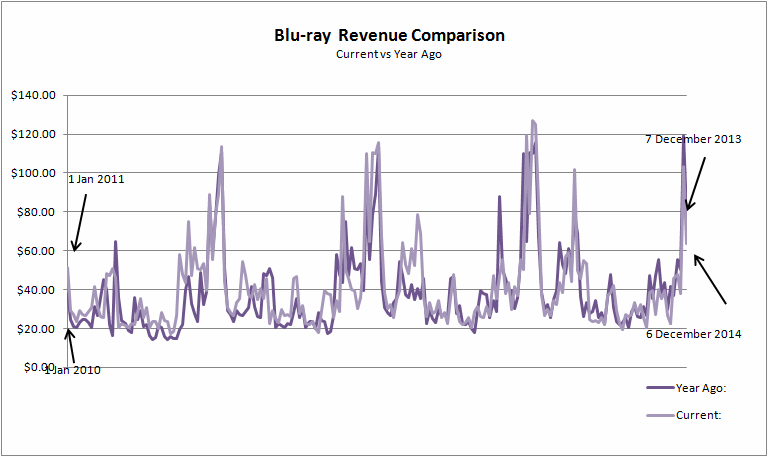The image size is (768, 457).
Task: Select the 1 Jan 2011 annotation label
Action: pyautogui.click(x=96, y=178)
